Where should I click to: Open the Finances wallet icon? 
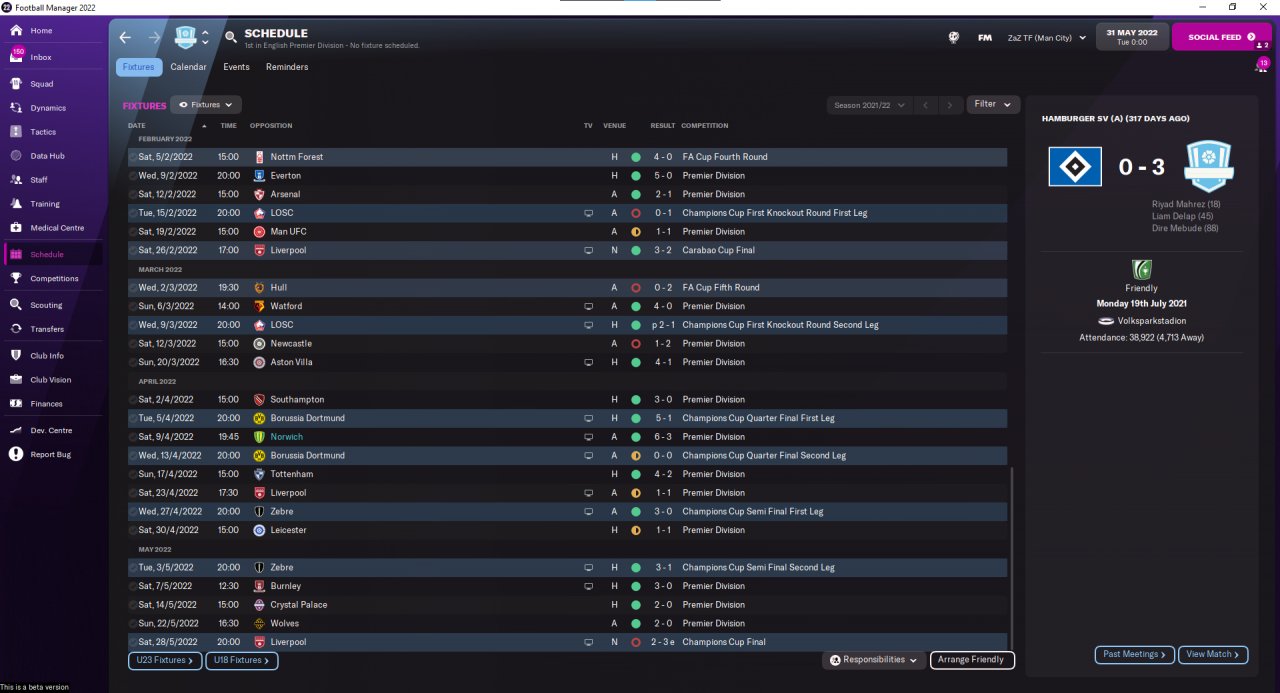click(16, 404)
